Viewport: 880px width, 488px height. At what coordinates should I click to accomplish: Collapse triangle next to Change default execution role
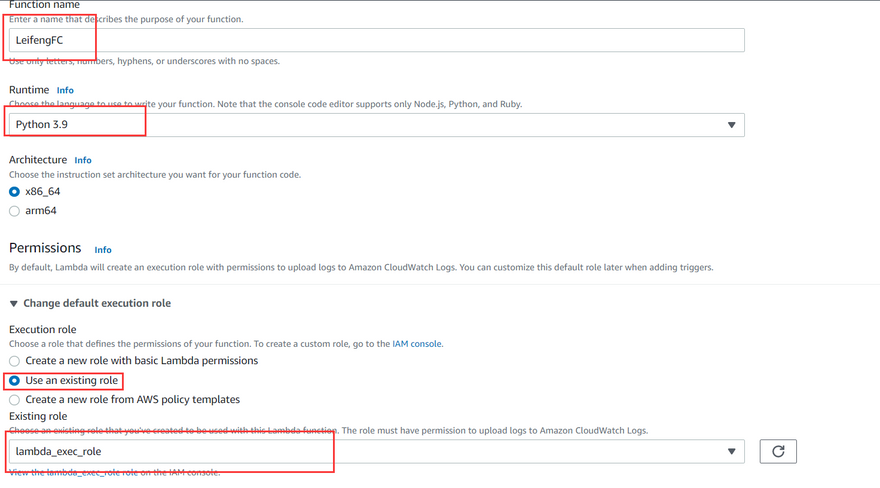pos(14,303)
